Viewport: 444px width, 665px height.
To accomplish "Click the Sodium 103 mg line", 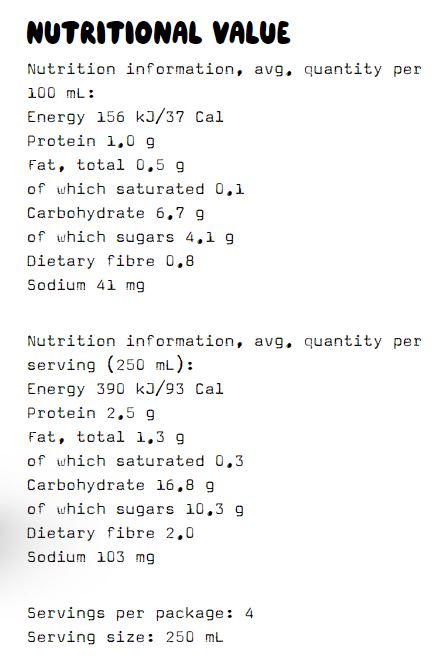I will coord(91,557).
